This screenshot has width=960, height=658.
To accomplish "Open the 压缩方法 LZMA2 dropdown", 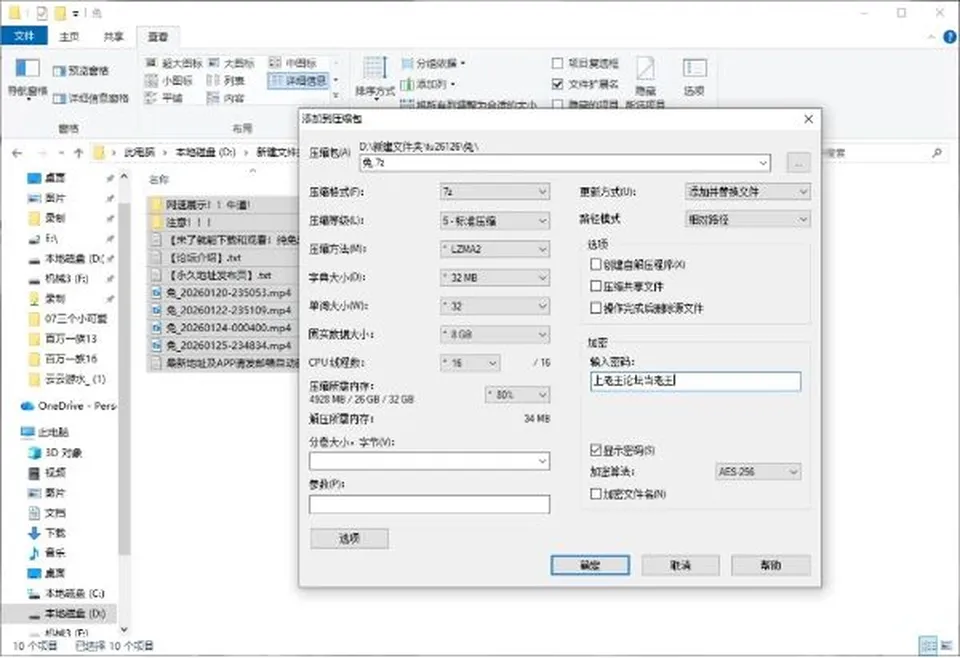I will click(495, 249).
